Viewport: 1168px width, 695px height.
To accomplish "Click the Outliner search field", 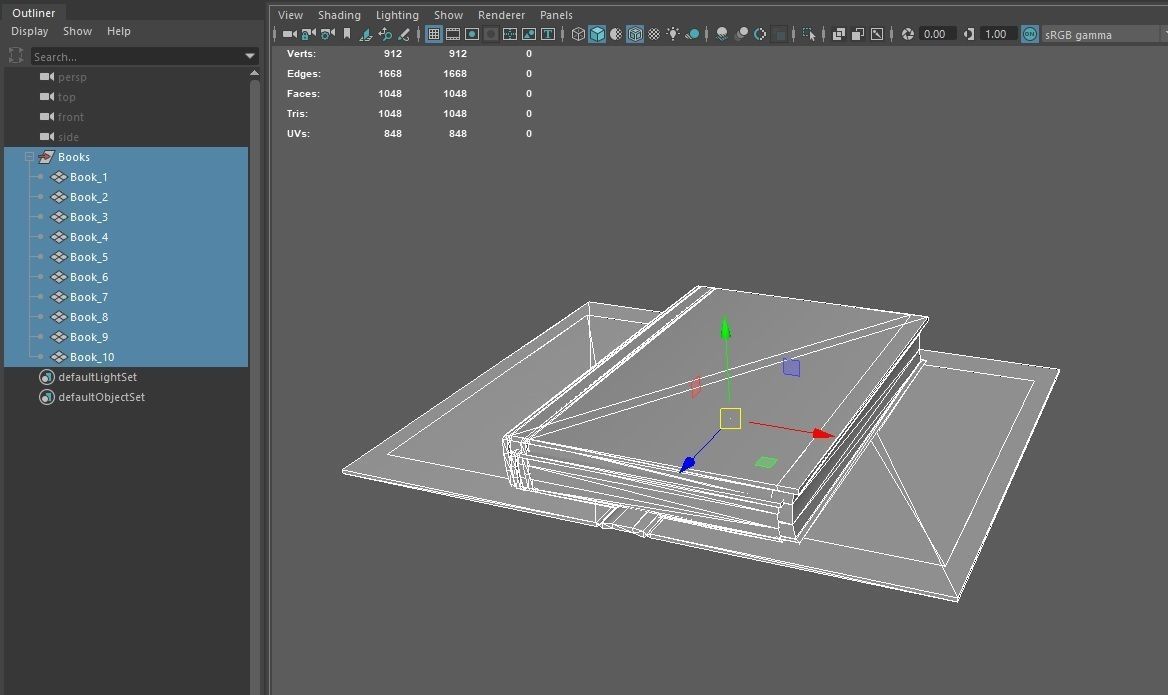I will click(x=137, y=57).
